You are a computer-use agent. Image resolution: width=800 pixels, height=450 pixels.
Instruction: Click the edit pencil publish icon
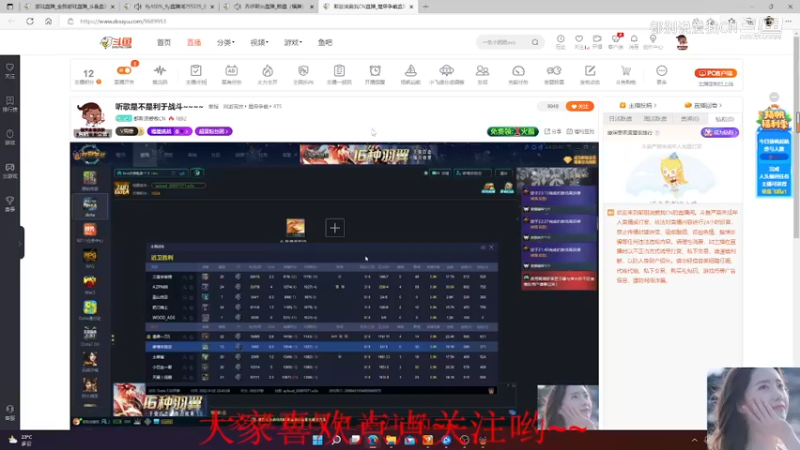pos(590,70)
